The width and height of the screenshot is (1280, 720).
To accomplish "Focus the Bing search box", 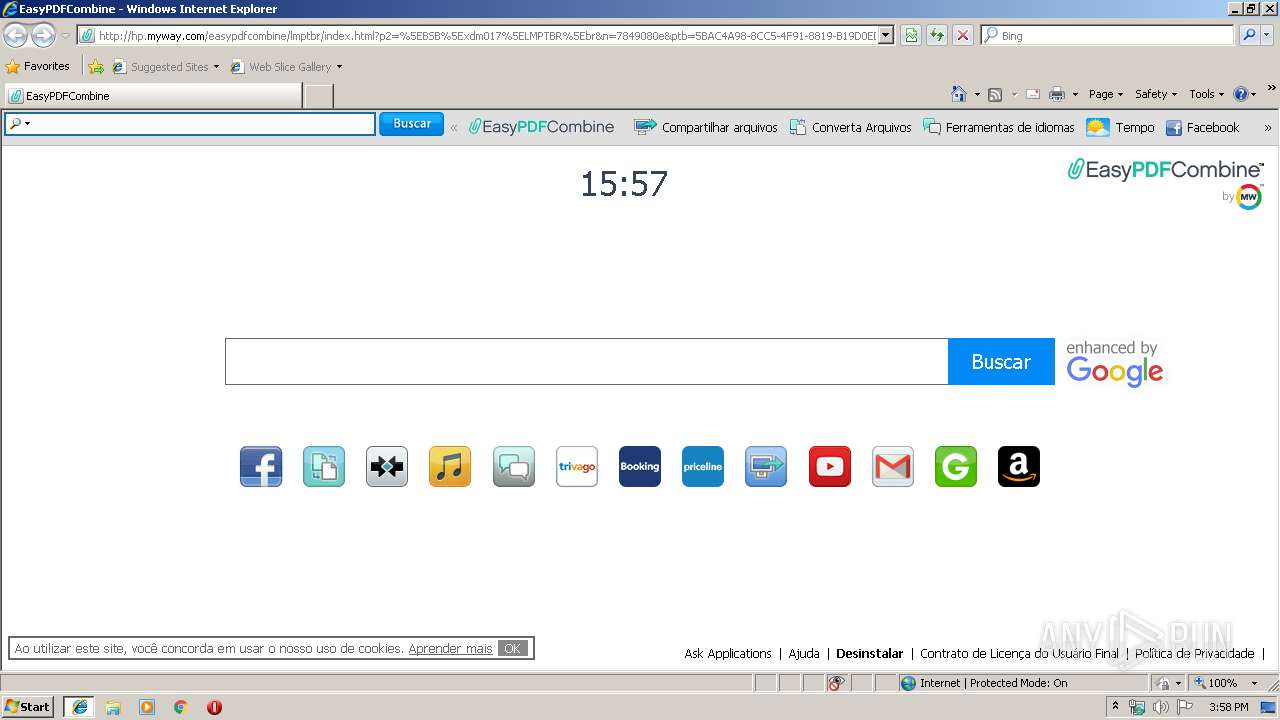I will coord(1107,35).
